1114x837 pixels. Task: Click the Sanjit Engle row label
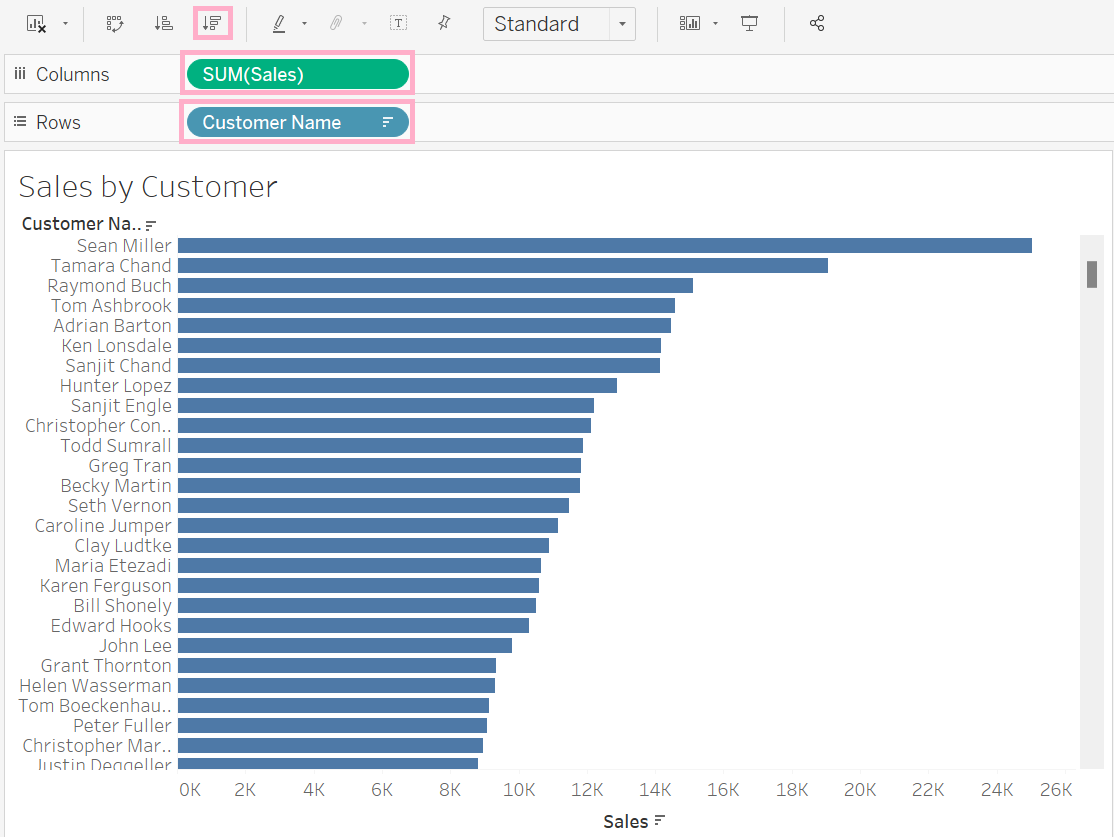pos(121,406)
